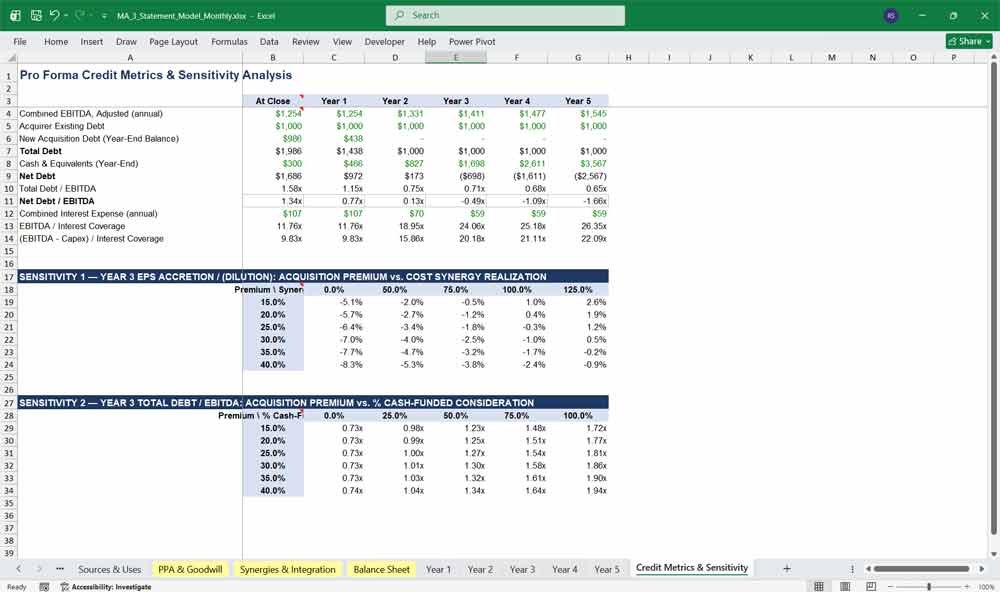This screenshot has height=592, width=1000.
Task: Click the Redo arrow icon
Action: click(x=80, y=15)
